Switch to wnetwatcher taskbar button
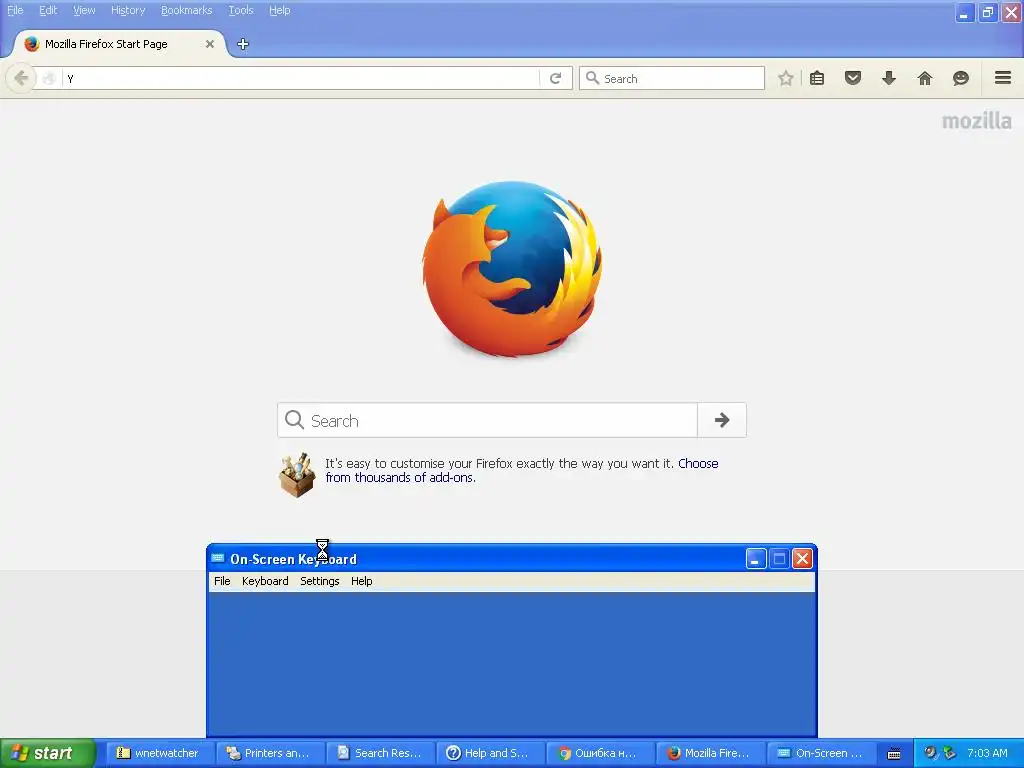Screen dimensions: 1024x768 pos(161,753)
